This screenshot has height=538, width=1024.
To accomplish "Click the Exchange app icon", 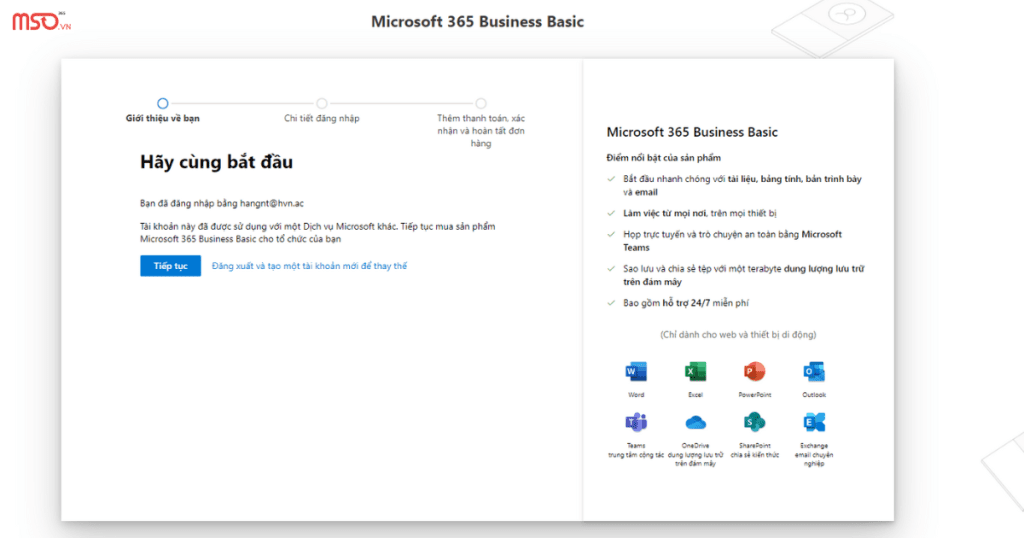I will pyautogui.click(x=814, y=422).
